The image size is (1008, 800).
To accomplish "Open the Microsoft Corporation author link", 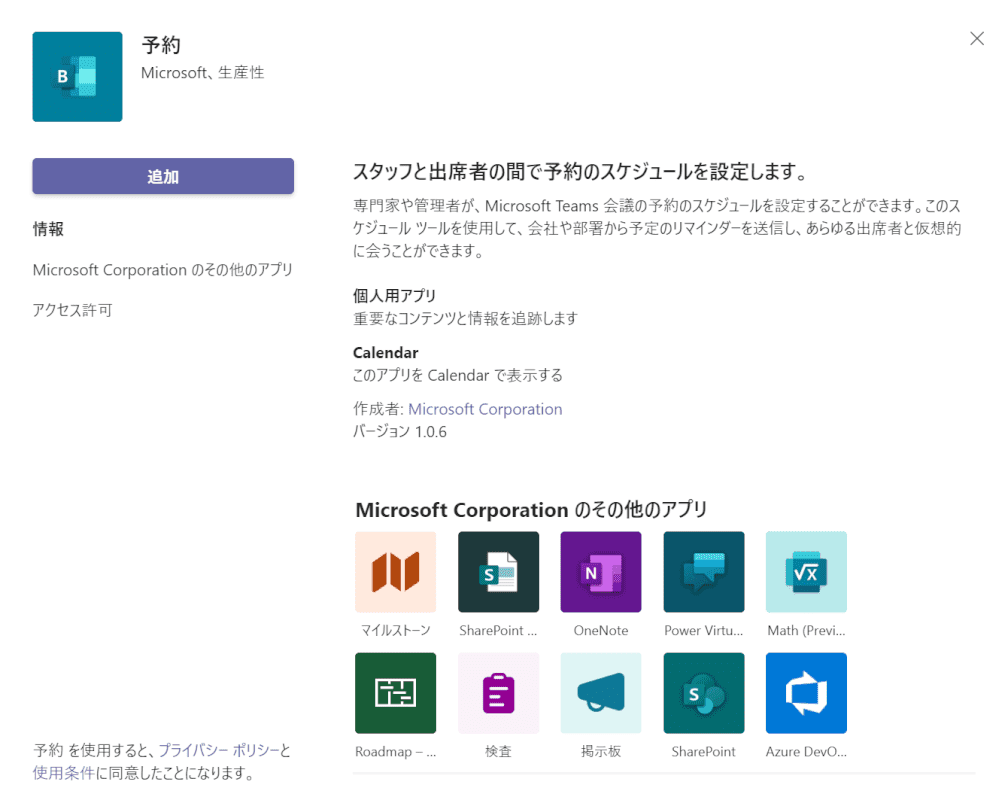I will click(485, 409).
